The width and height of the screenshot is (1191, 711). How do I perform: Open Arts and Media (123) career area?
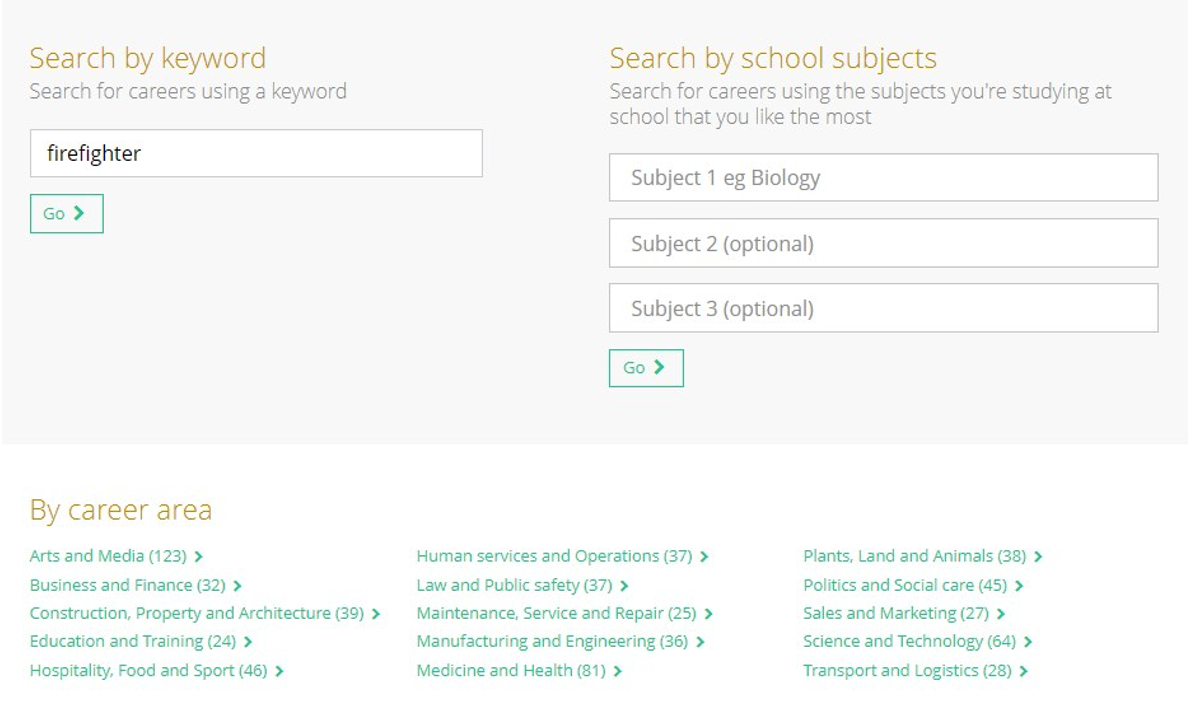[x=108, y=556]
